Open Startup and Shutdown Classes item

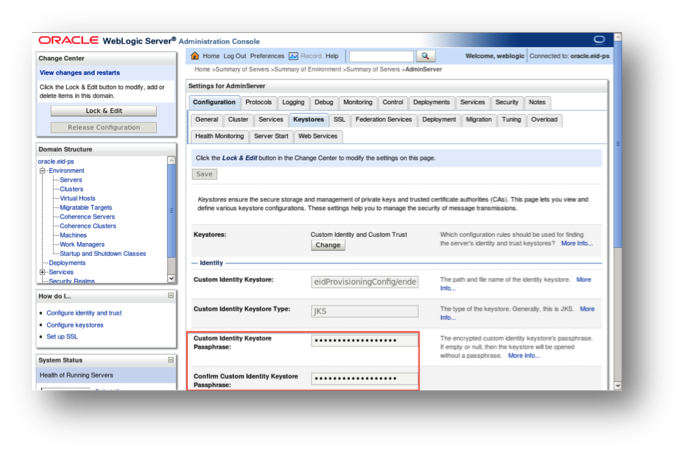coord(103,254)
